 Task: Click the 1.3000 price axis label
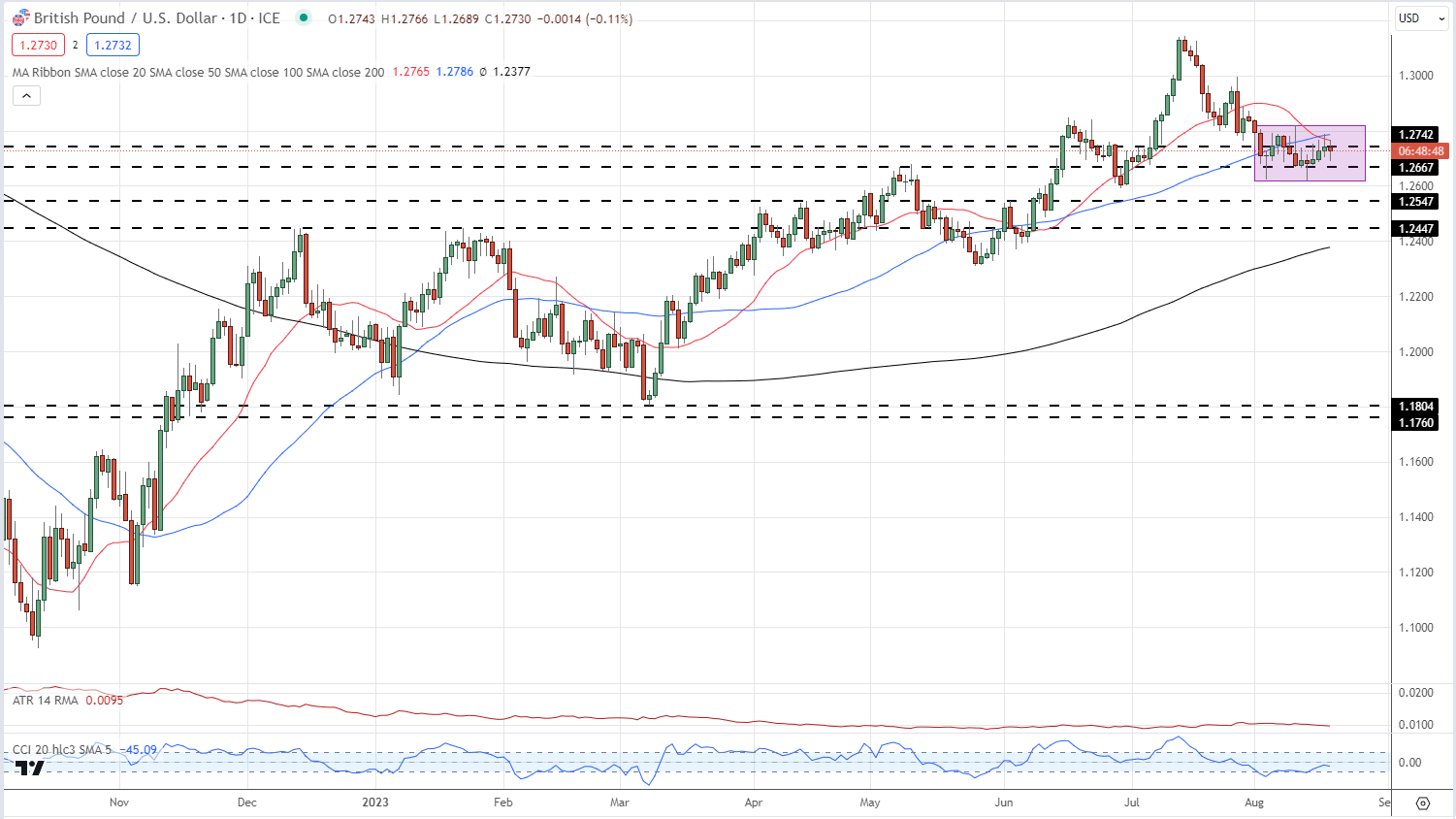1415,76
